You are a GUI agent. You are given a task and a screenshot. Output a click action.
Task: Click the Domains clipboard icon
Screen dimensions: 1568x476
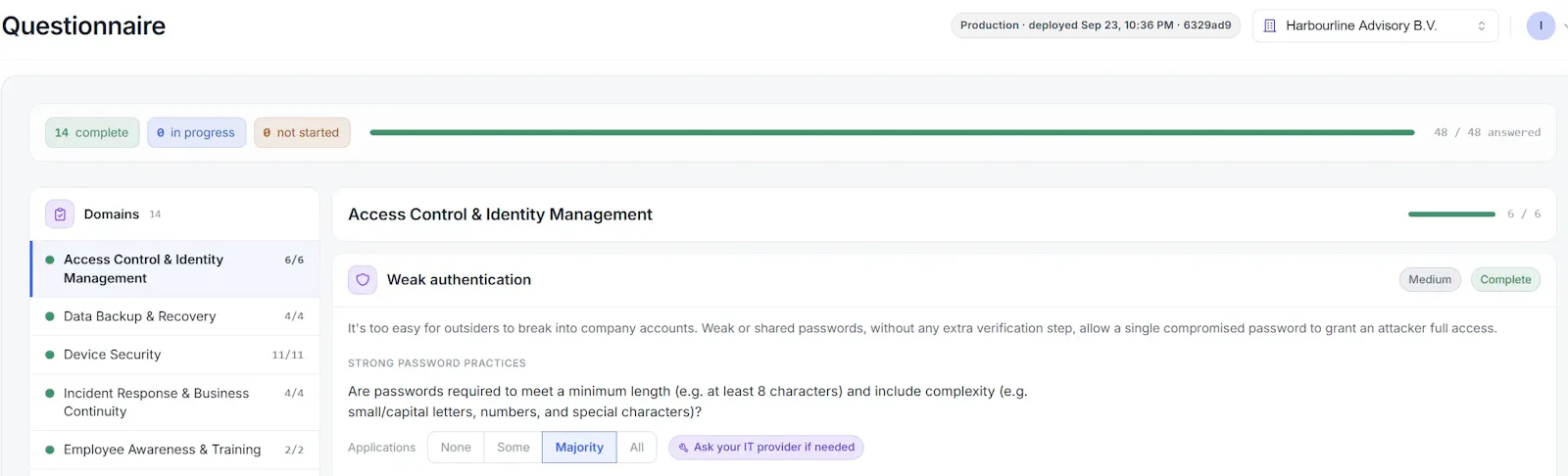pos(60,214)
